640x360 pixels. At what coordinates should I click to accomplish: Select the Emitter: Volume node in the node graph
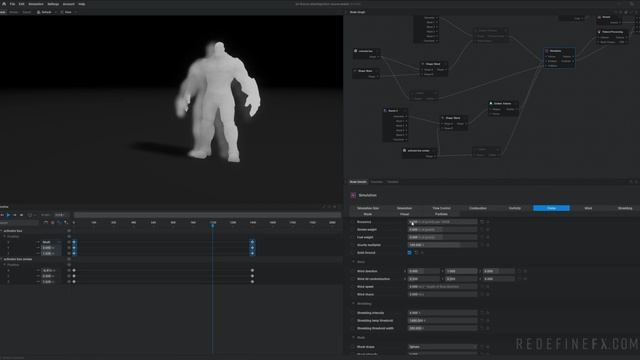pos(503,109)
